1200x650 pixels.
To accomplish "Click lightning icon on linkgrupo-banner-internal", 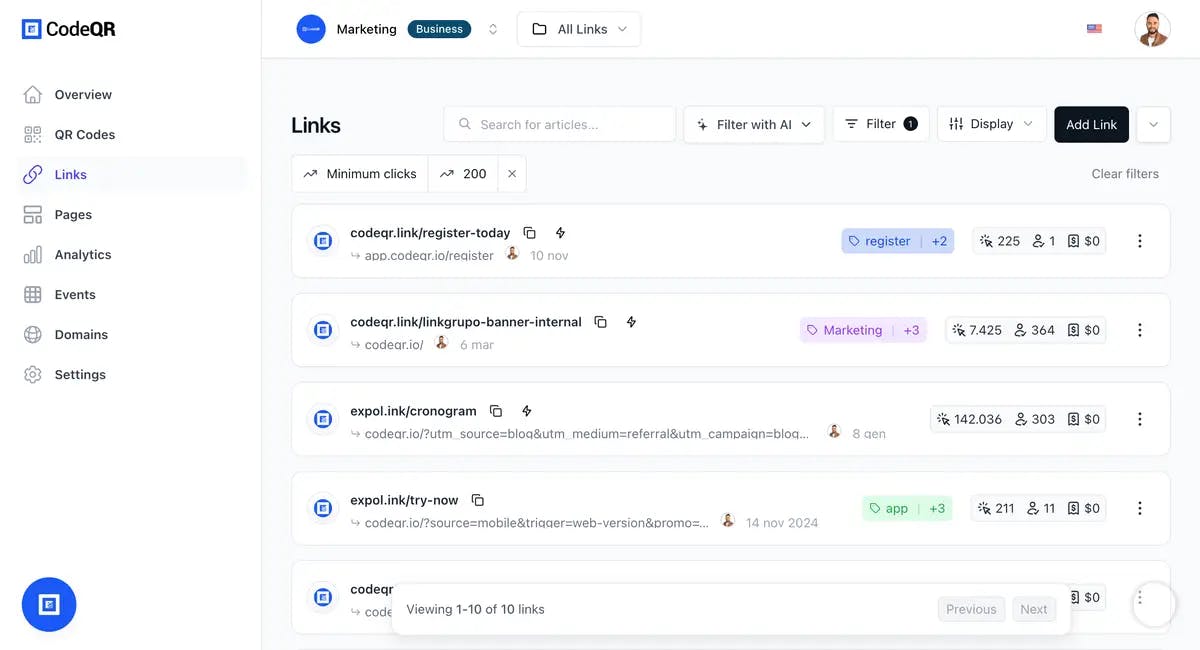I will 631,322.
